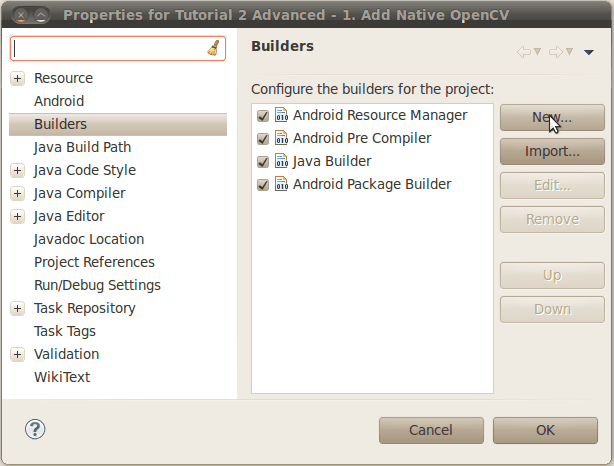Select the Android Pre Compiler builder icon
Image resolution: width=614 pixels, height=466 pixels.
(281, 138)
